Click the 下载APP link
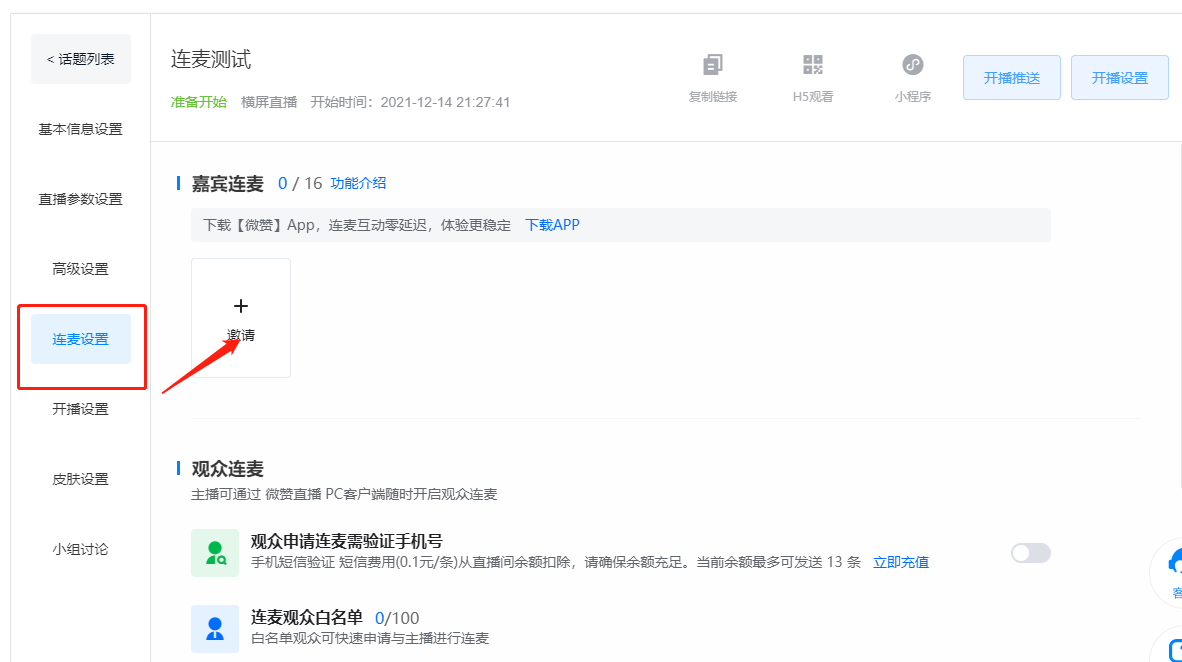This screenshot has width=1182, height=662. [x=552, y=225]
